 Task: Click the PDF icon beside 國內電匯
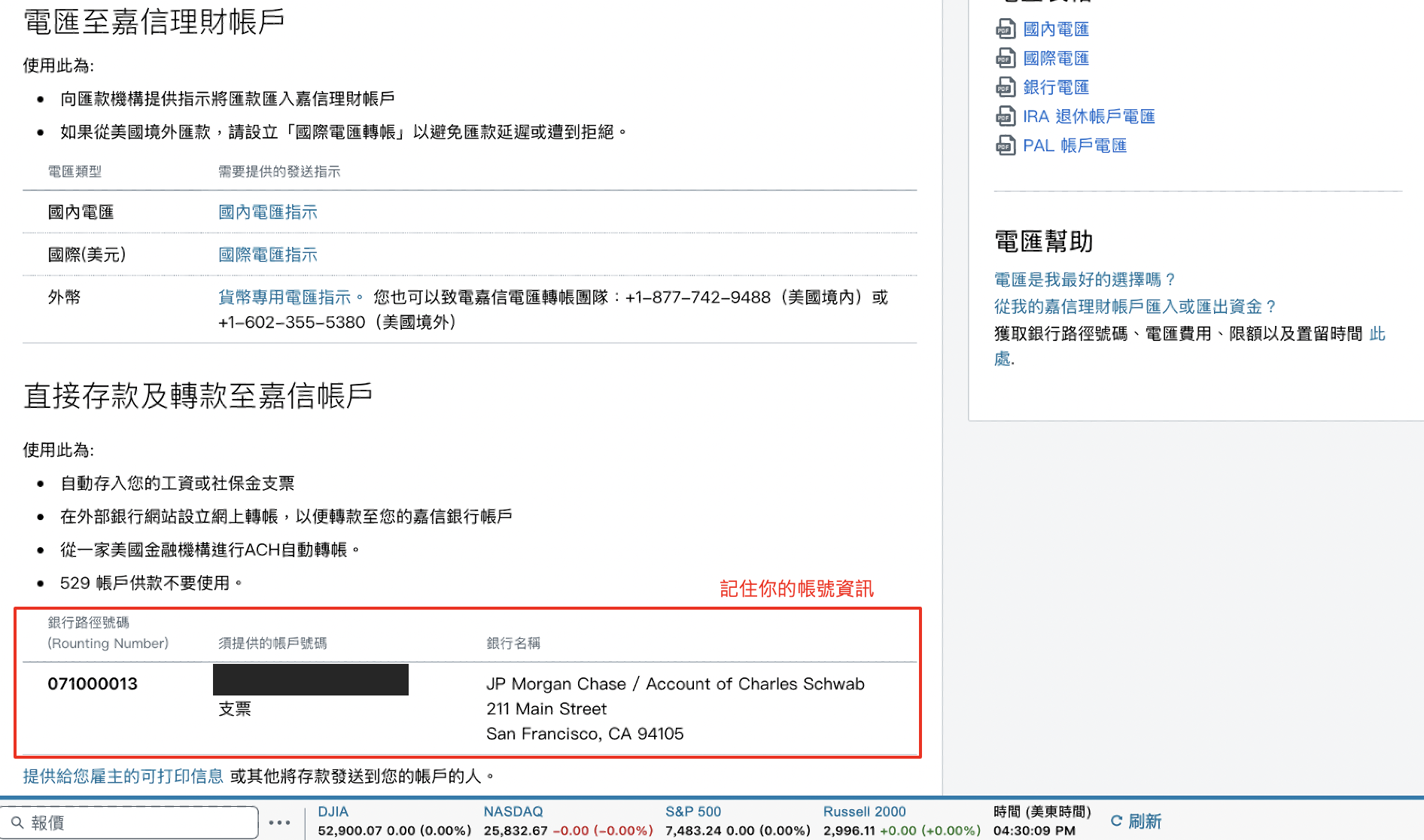[1005, 29]
